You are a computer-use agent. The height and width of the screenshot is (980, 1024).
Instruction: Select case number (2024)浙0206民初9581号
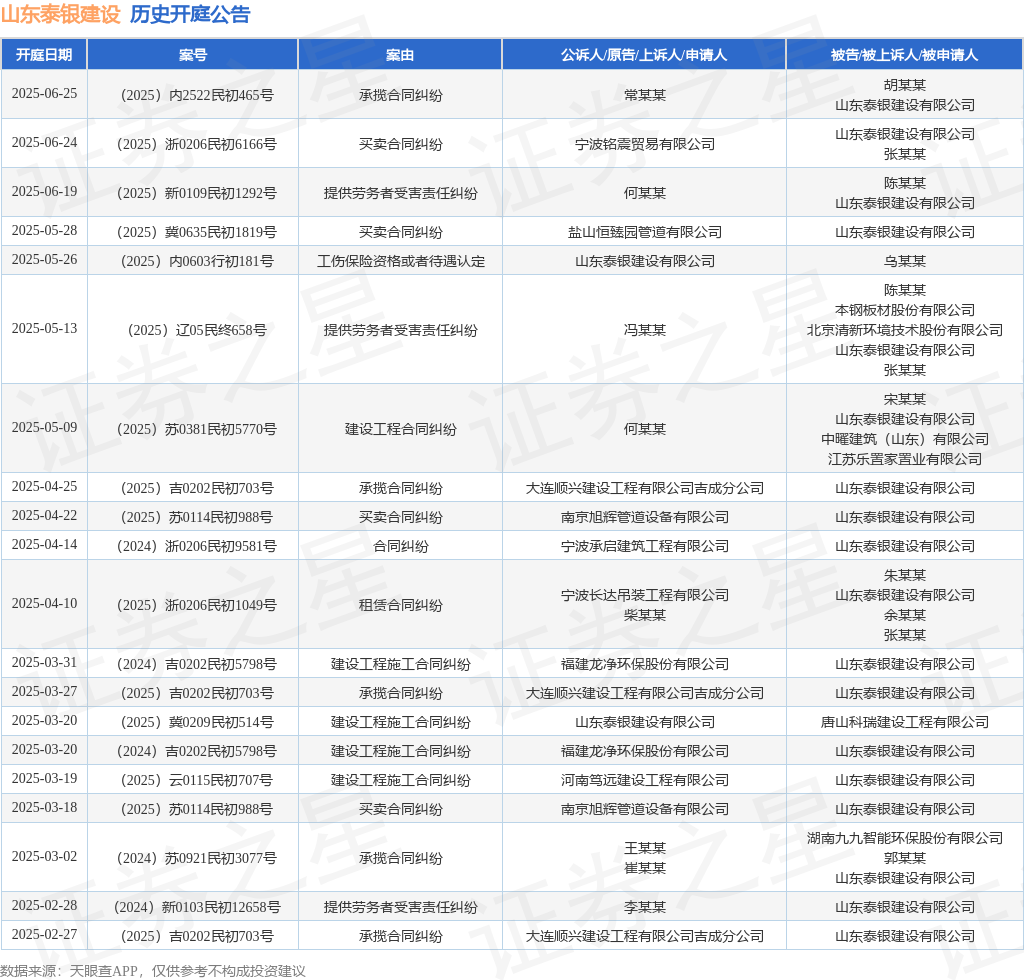coord(197,546)
